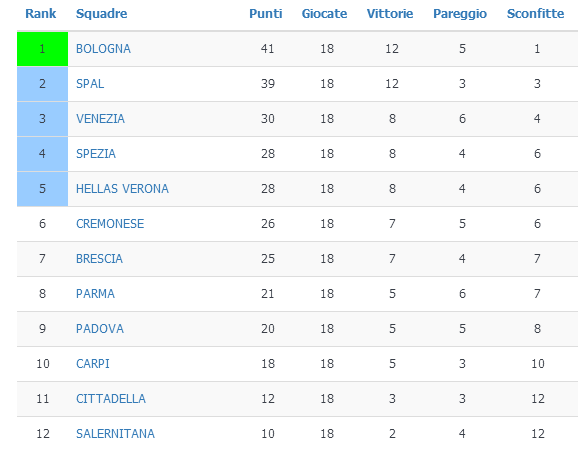Open the CARPI team link
The height and width of the screenshot is (456, 578).
tap(93, 364)
